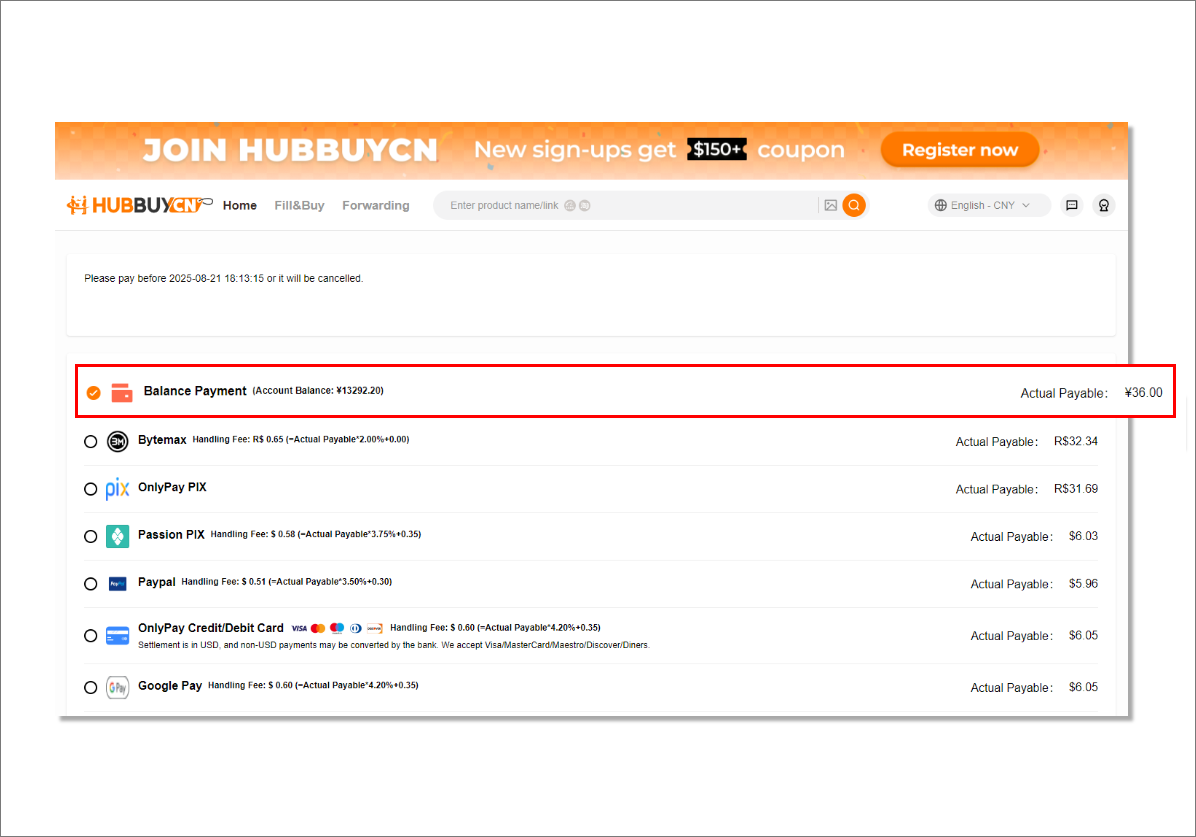
Task: Open the messages chat icon
Action: click(1071, 205)
